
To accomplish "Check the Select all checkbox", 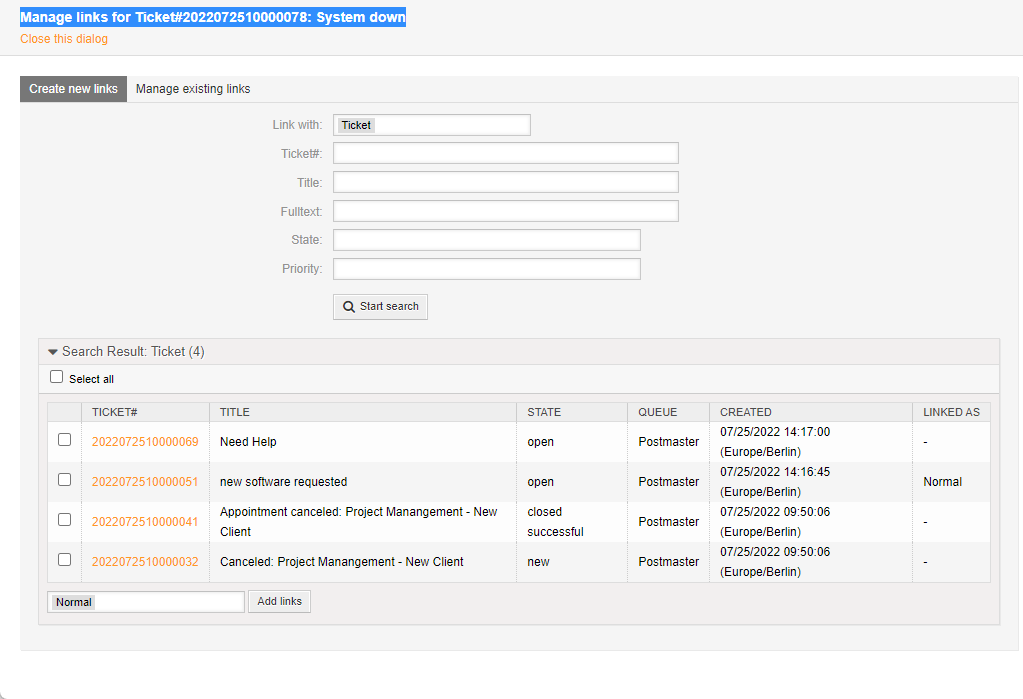I will (57, 378).
